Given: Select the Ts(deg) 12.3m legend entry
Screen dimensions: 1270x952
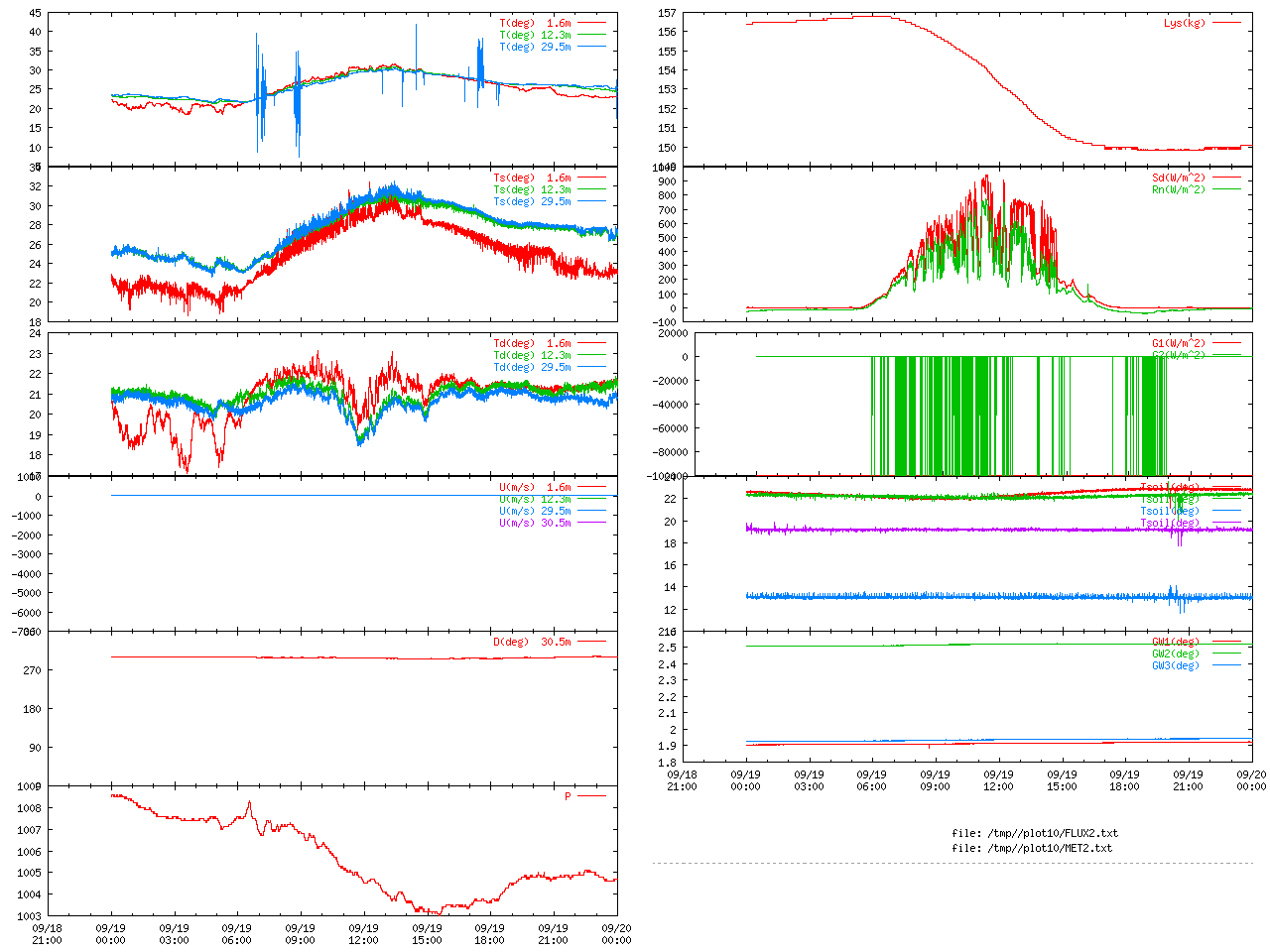Looking at the screenshot, I should pyautogui.click(x=532, y=189).
